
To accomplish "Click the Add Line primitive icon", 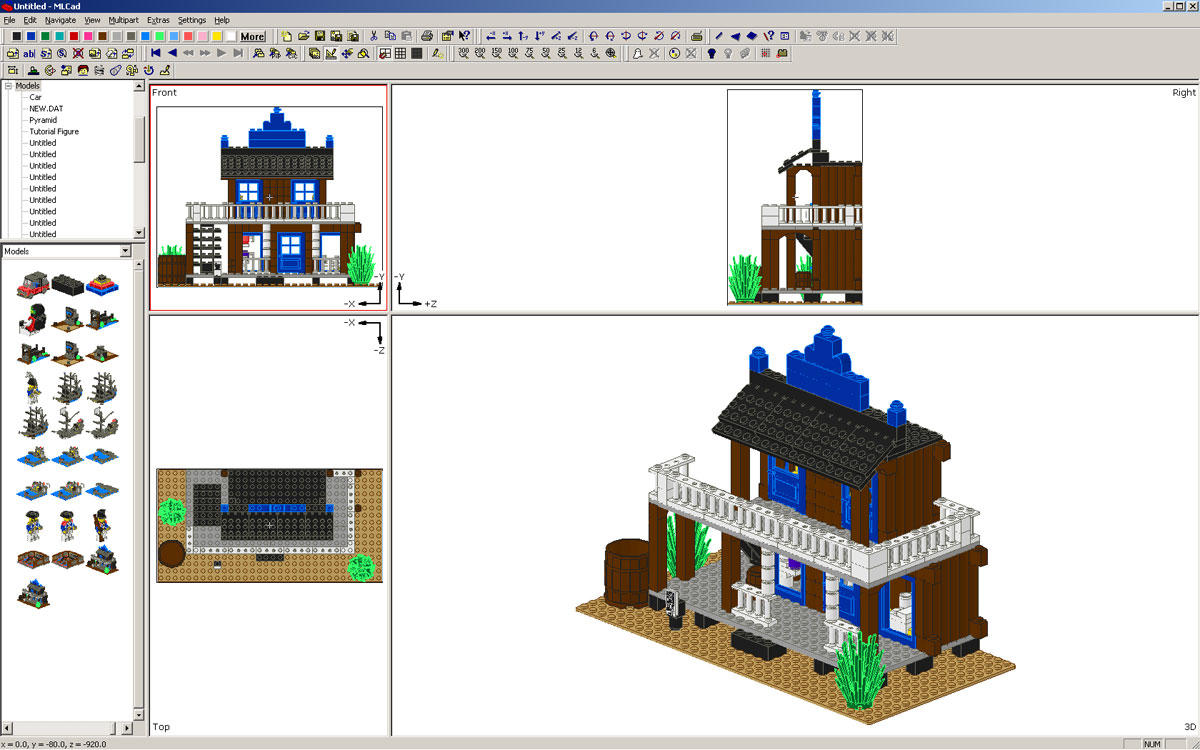I will [x=719, y=36].
